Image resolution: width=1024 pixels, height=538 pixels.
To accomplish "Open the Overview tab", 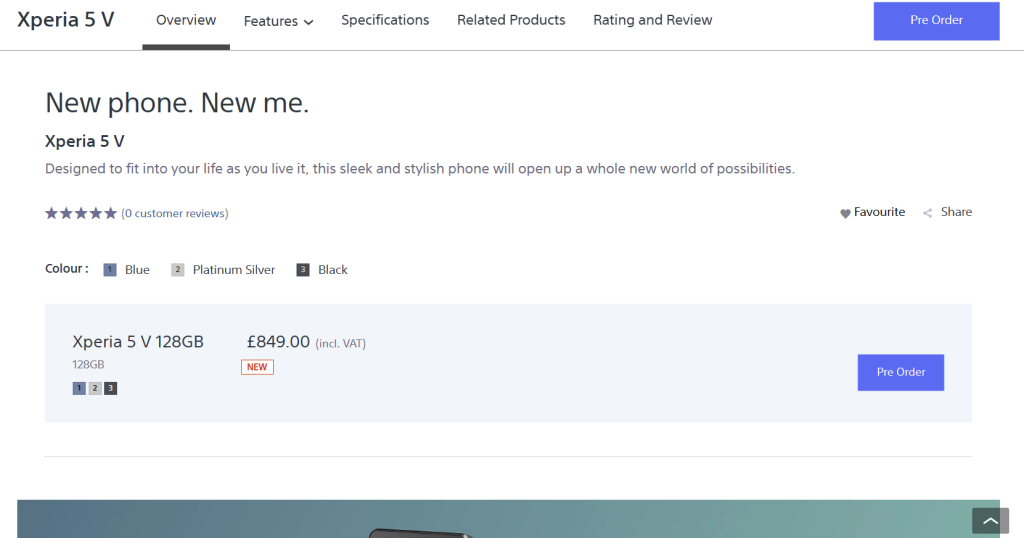I will [186, 20].
